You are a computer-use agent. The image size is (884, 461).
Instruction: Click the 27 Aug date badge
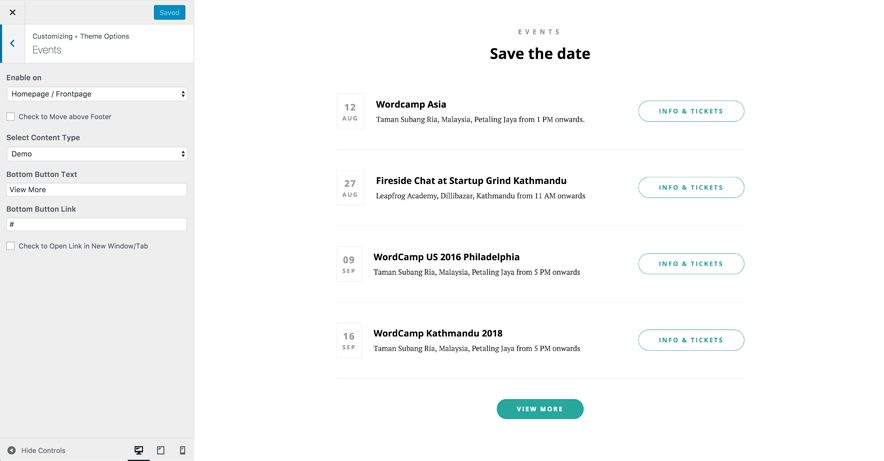350,188
